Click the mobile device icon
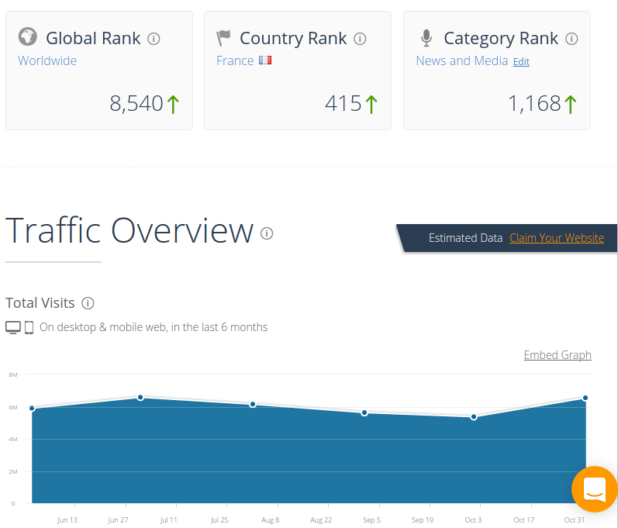 coord(29,327)
